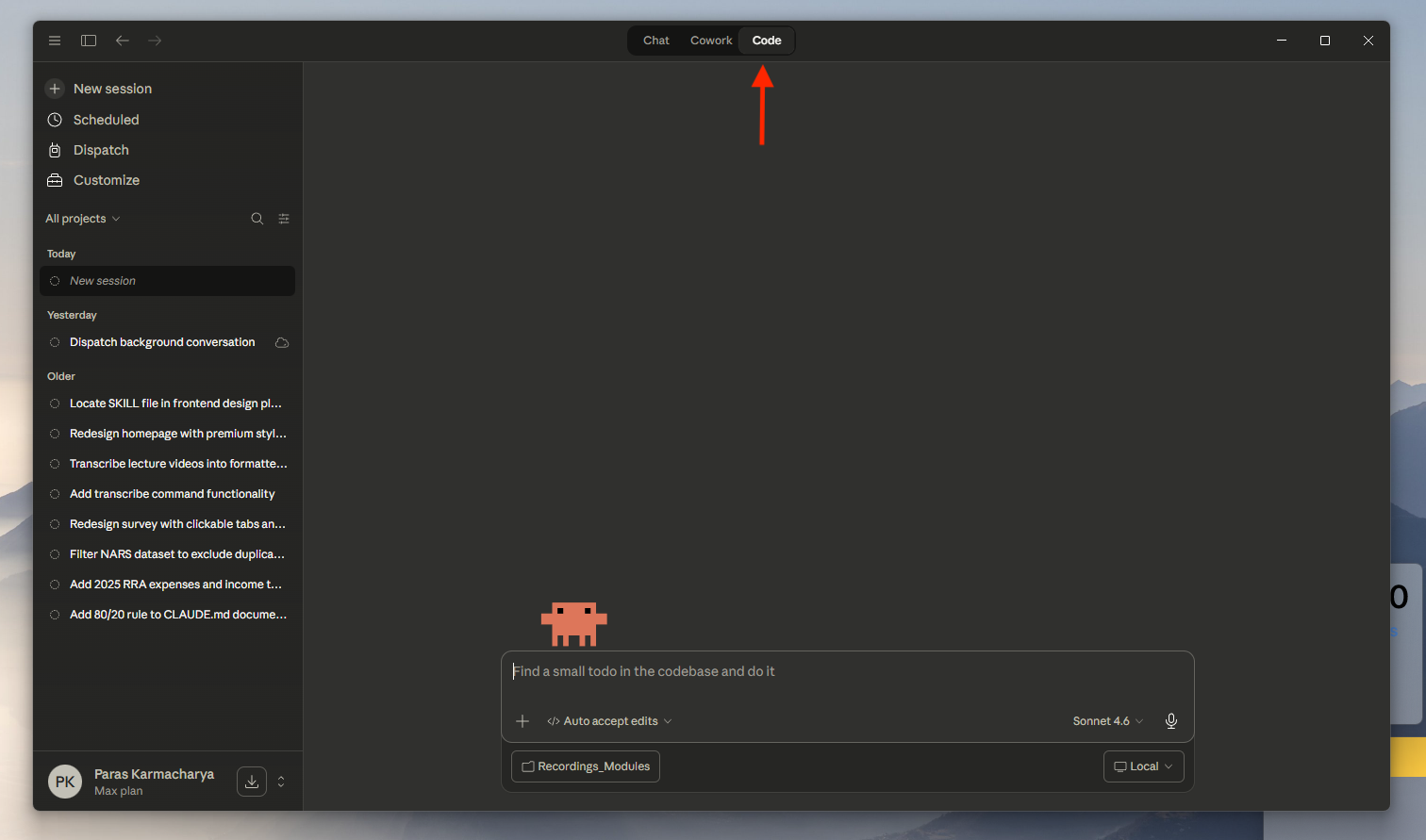Go back with the left arrow
1426x840 pixels.
click(x=123, y=41)
